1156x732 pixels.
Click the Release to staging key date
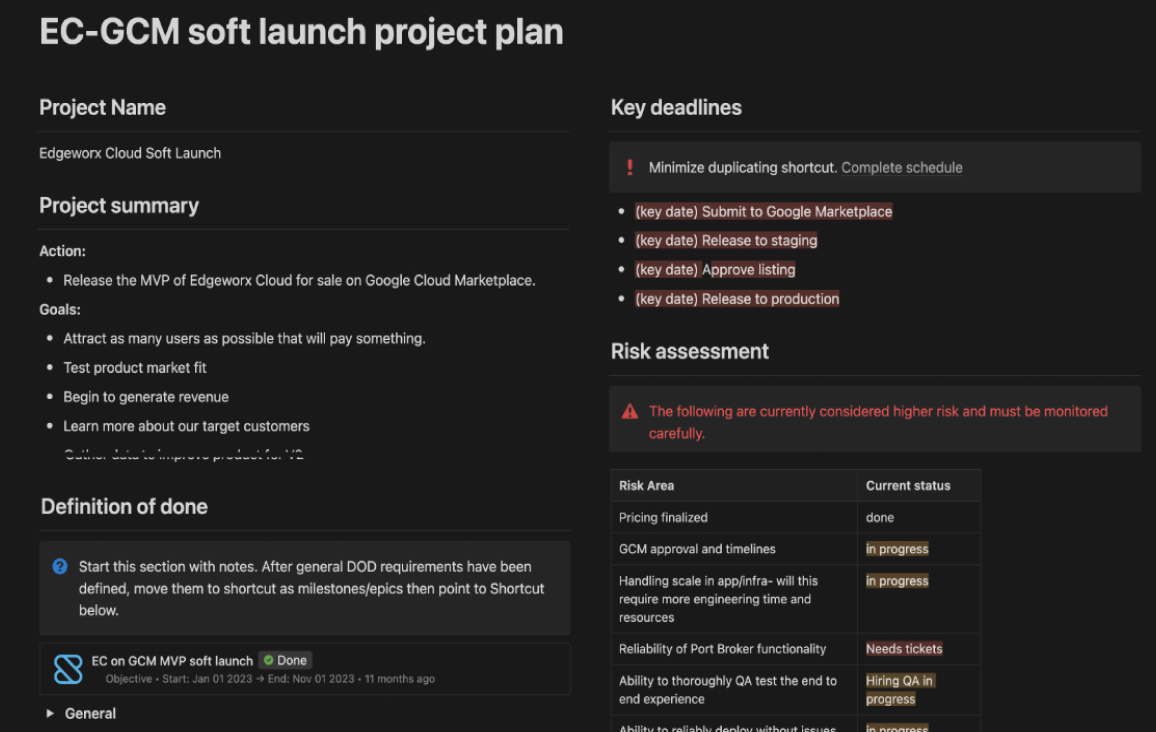[726, 240]
